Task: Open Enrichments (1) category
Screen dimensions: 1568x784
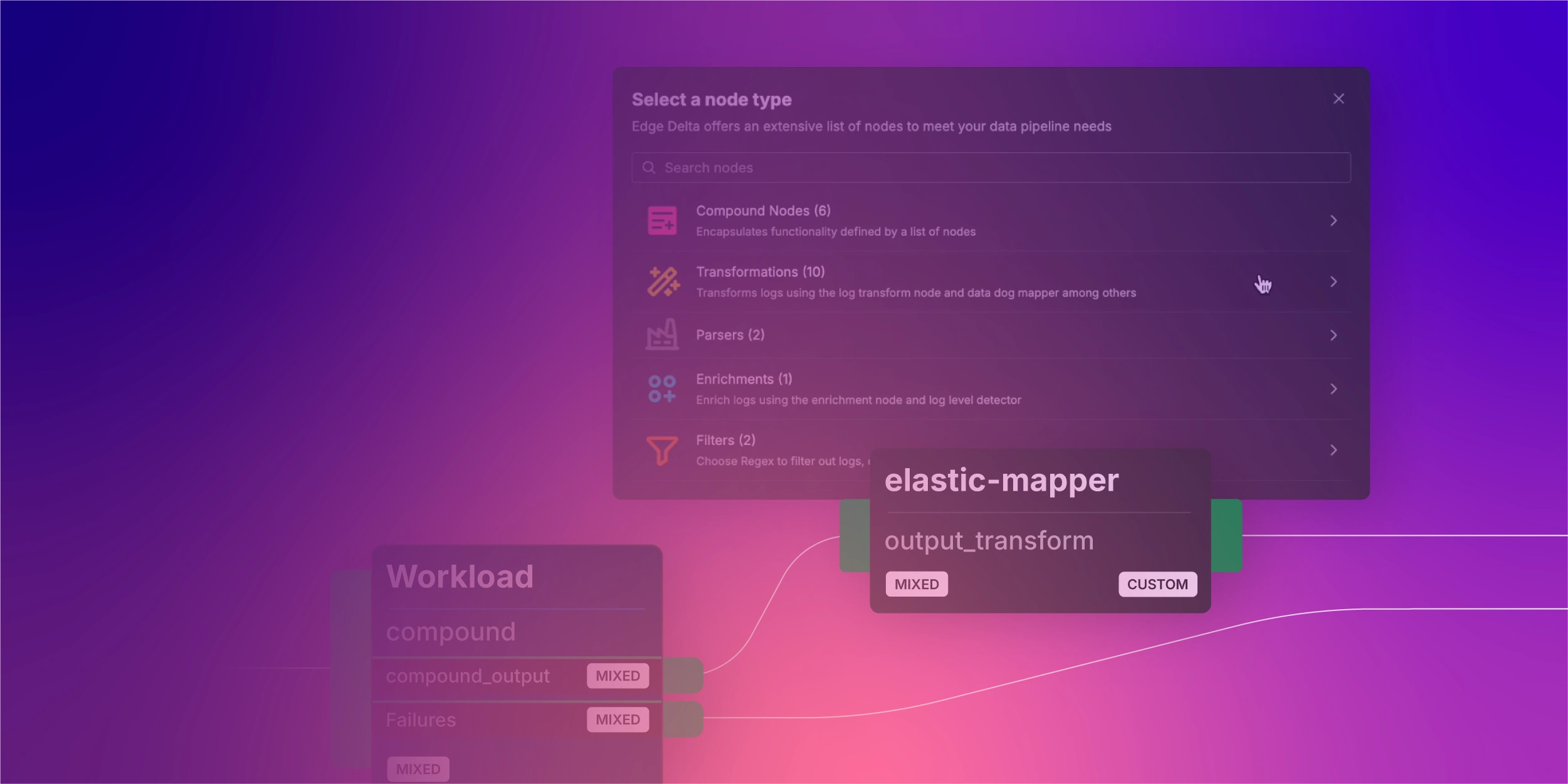Action: pyautogui.click(x=744, y=379)
